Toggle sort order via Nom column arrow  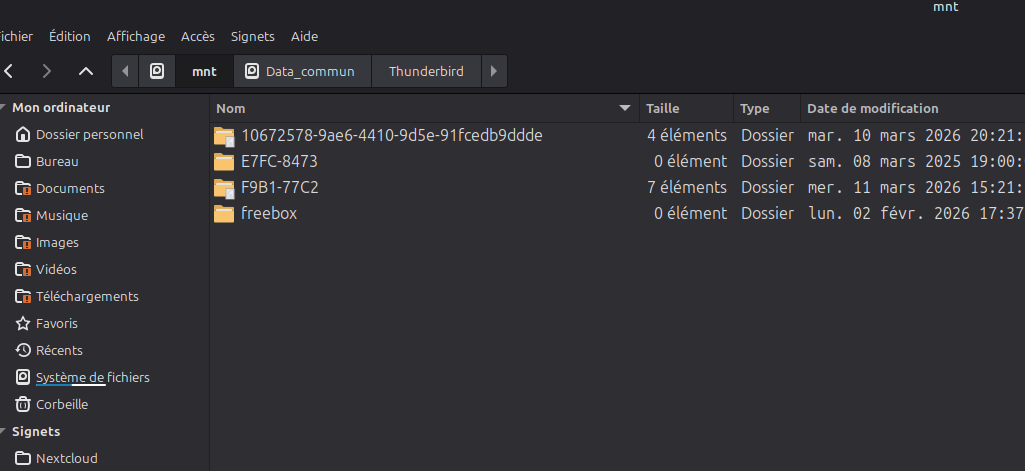pos(625,108)
